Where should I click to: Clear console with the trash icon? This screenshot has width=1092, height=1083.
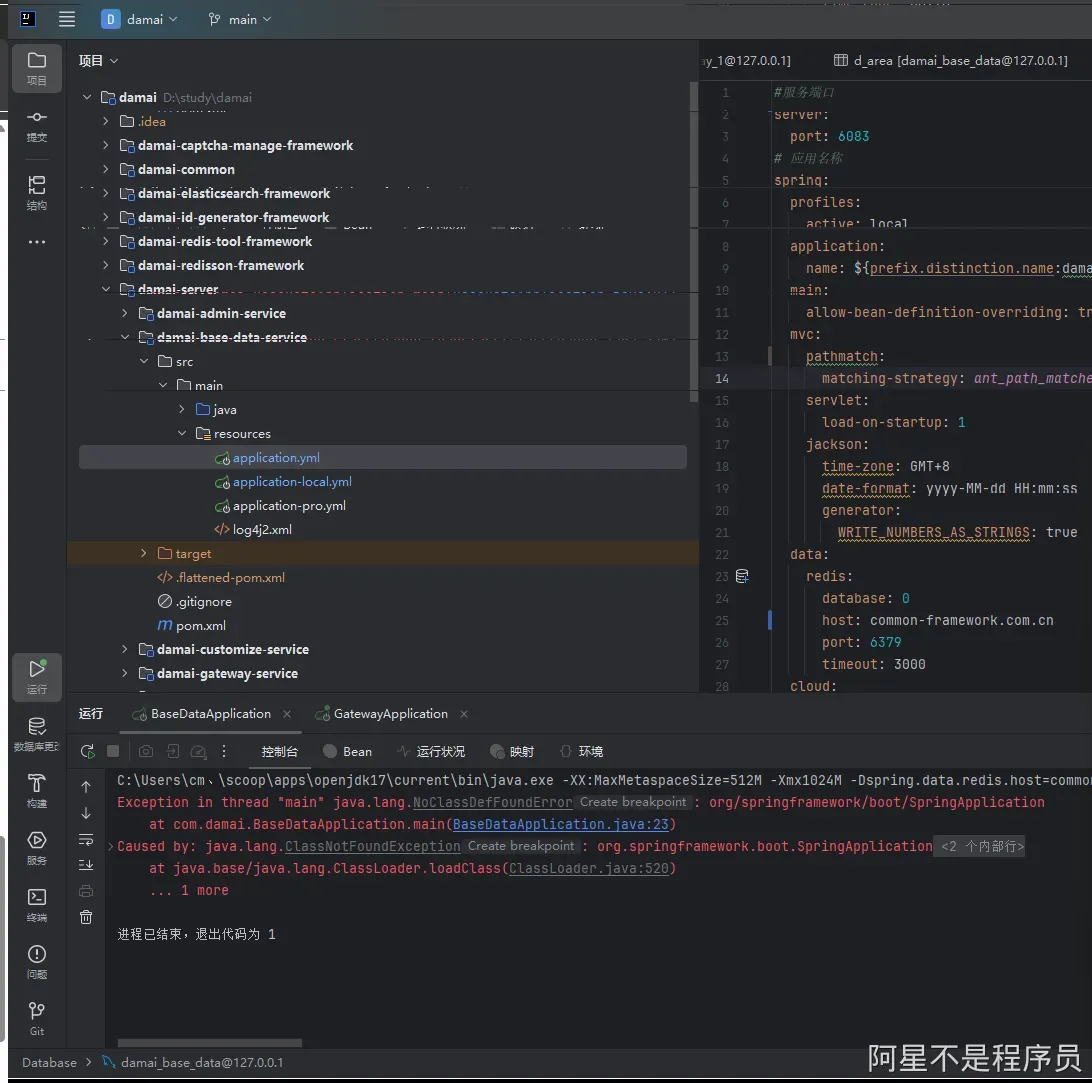pyautogui.click(x=86, y=917)
